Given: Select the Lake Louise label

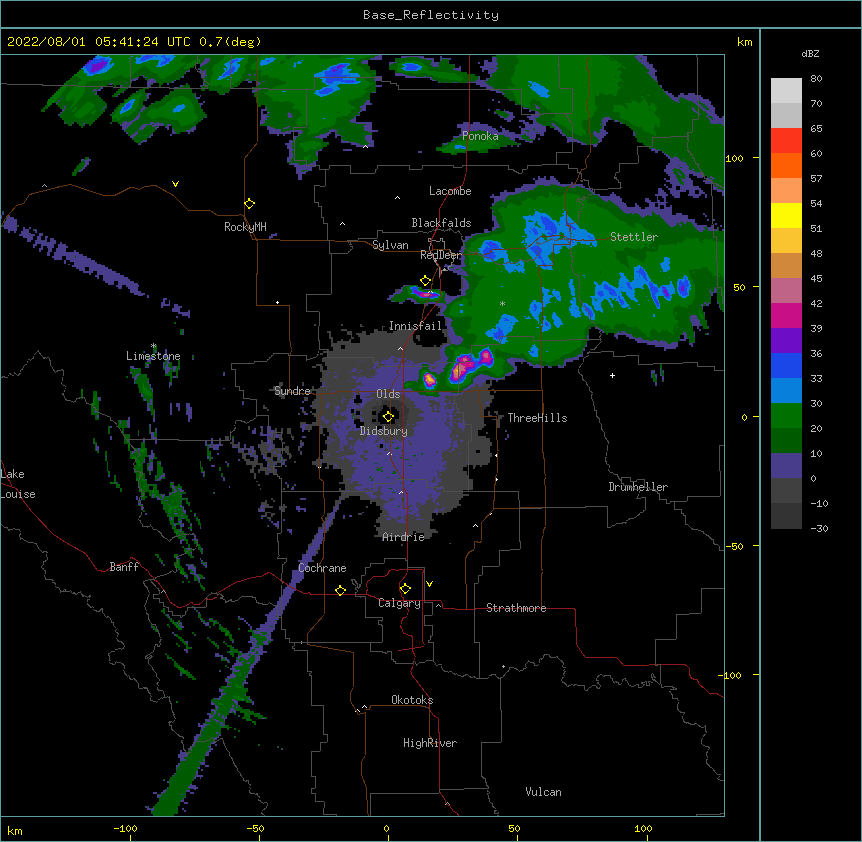Looking at the screenshot, I should point(18,484).
